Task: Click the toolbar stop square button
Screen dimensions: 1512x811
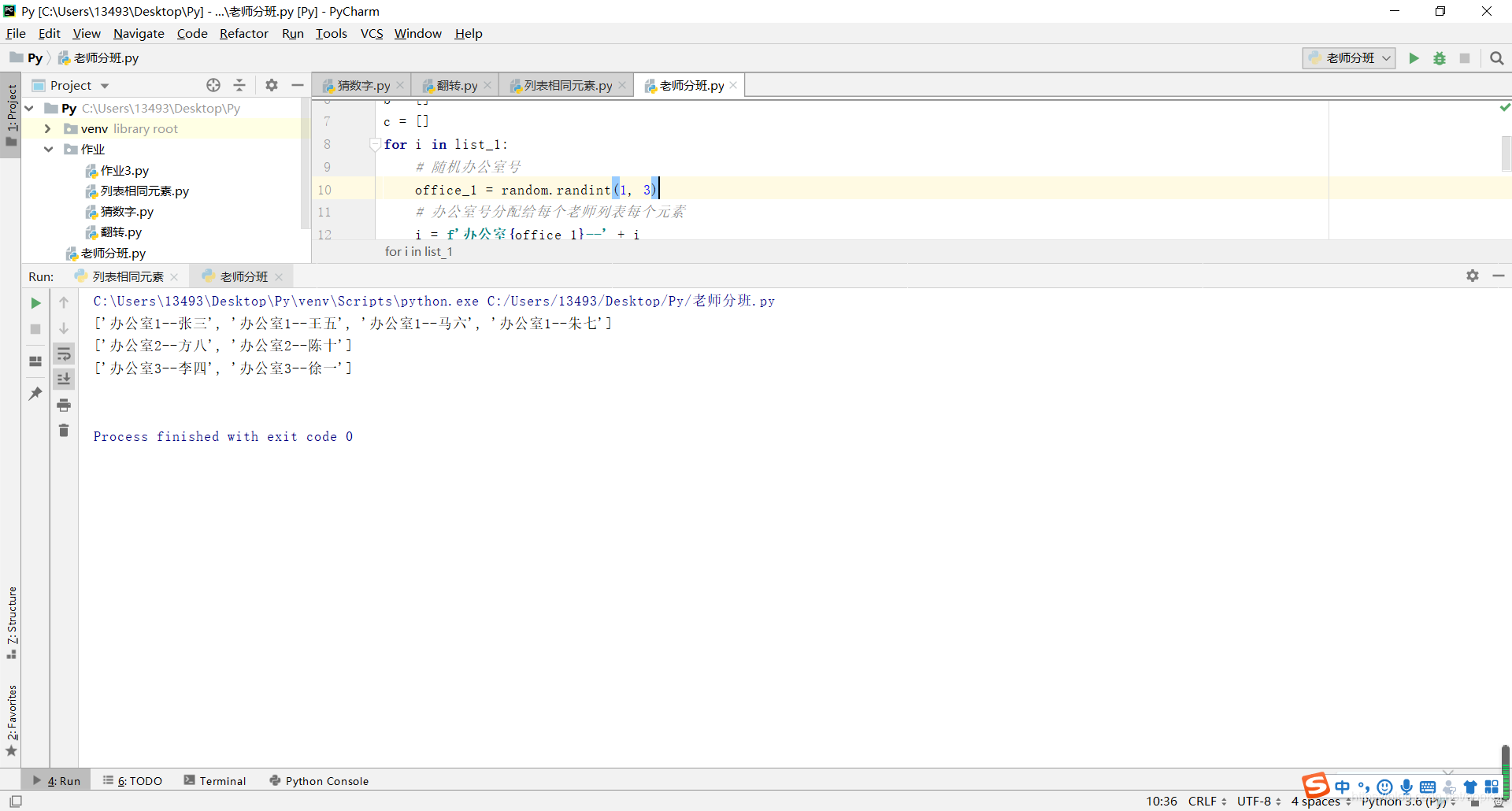Action: coord(1465,58)
